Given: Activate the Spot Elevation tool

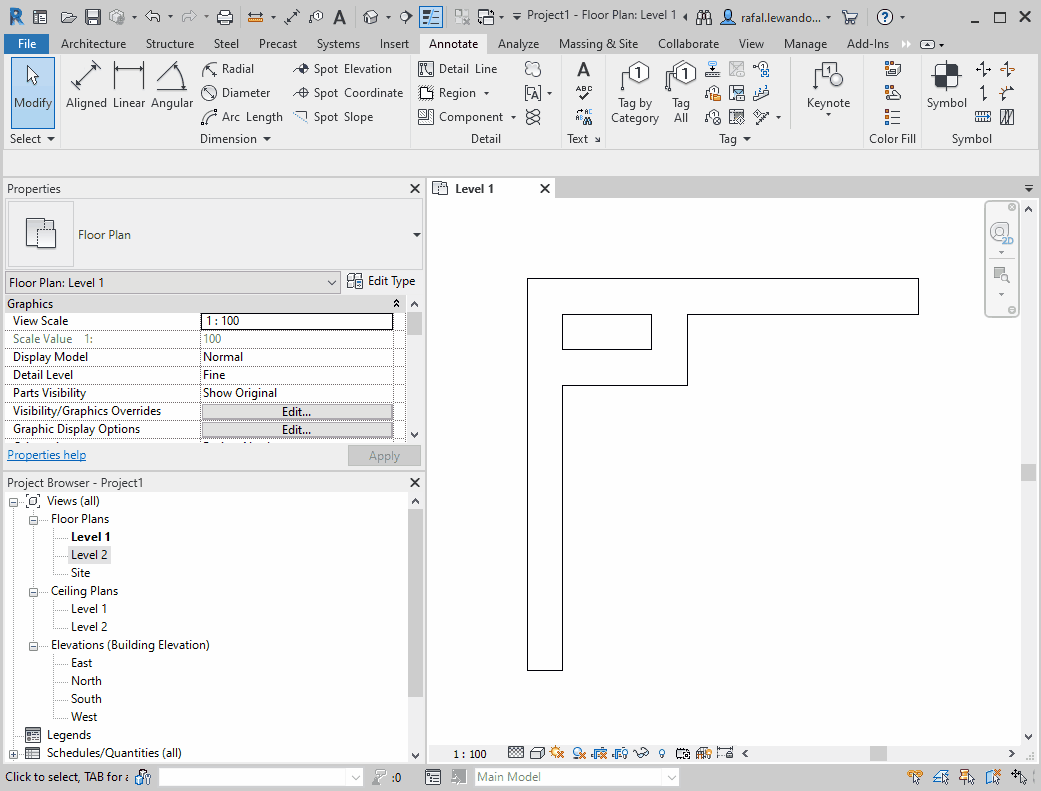Looking at the screenshot, I should 342,69.
